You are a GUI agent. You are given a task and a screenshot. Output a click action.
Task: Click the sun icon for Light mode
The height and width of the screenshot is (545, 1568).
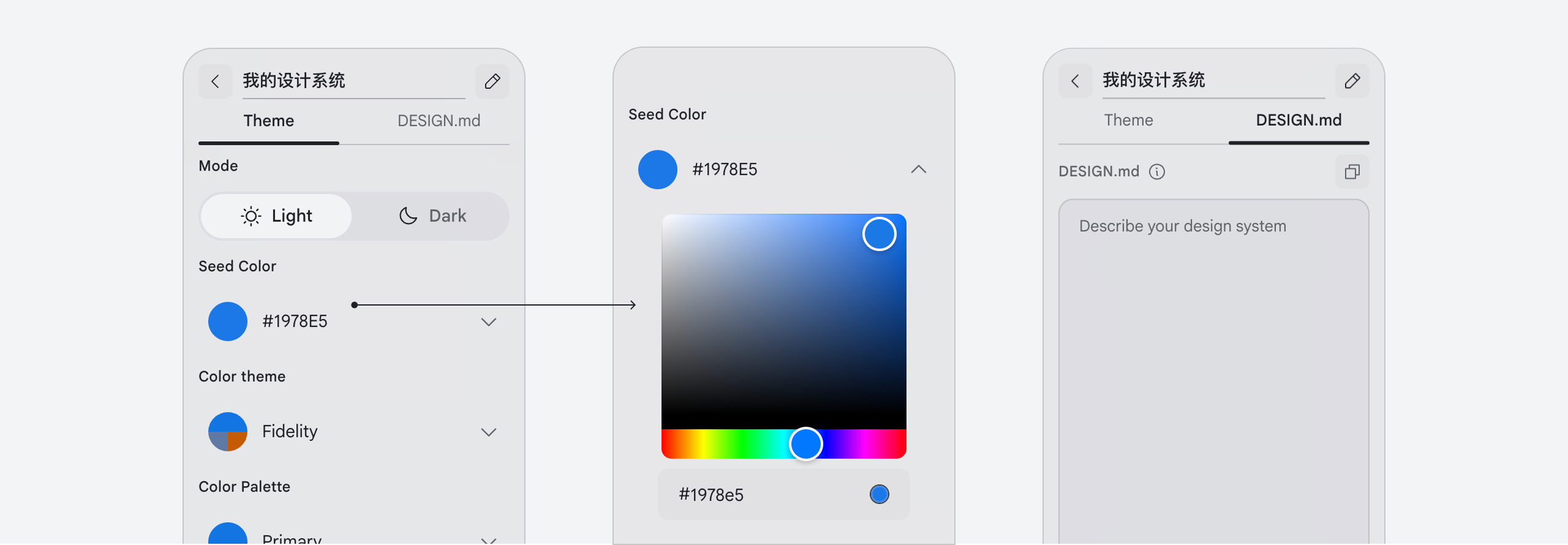pyautogui.click(x=251, y=216)
